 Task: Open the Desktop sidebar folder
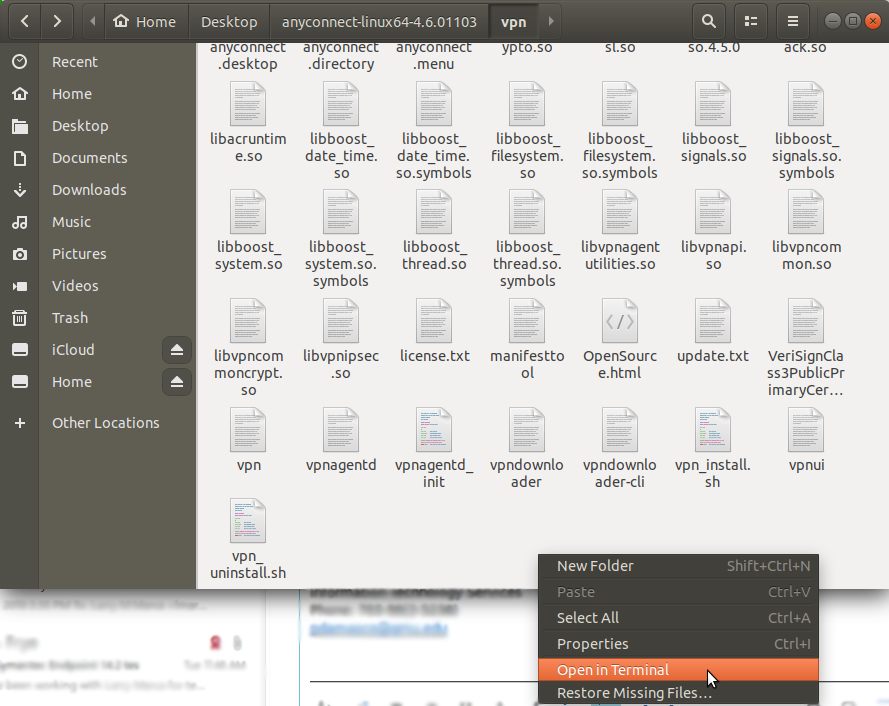(98, 126)
